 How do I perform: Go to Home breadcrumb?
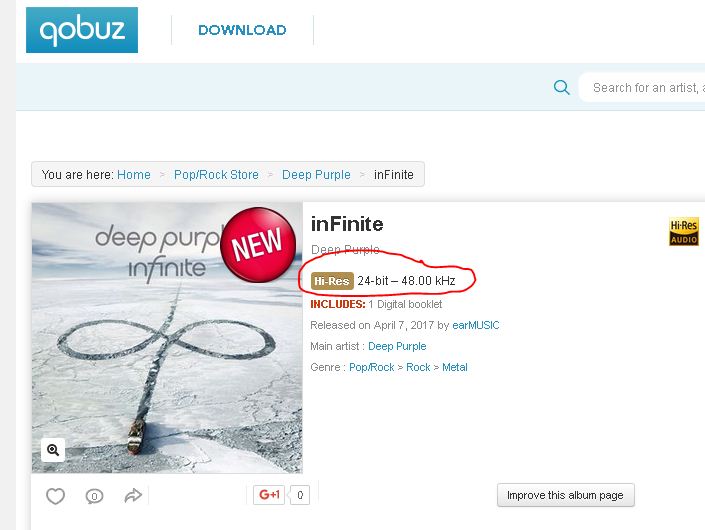pyautogui.click(x=134, y=174)
